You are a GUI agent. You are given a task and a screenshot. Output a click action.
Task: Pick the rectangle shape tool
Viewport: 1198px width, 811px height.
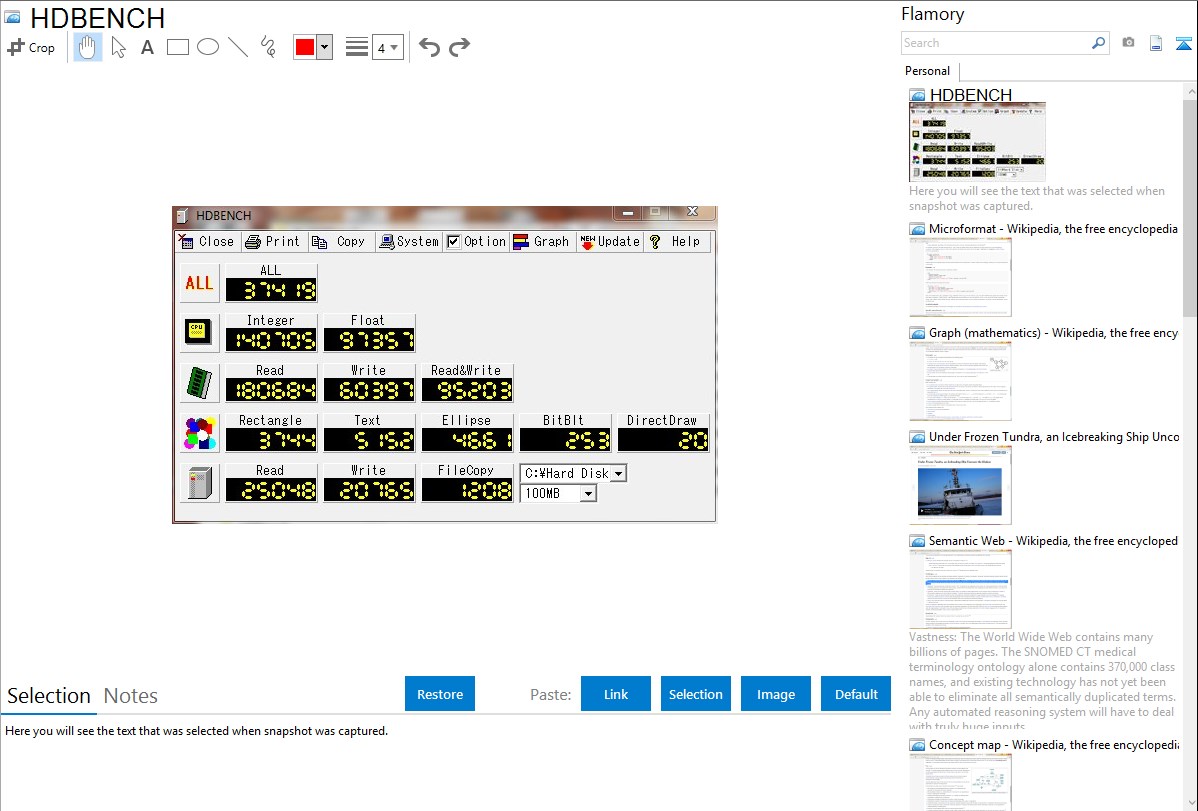177,47
